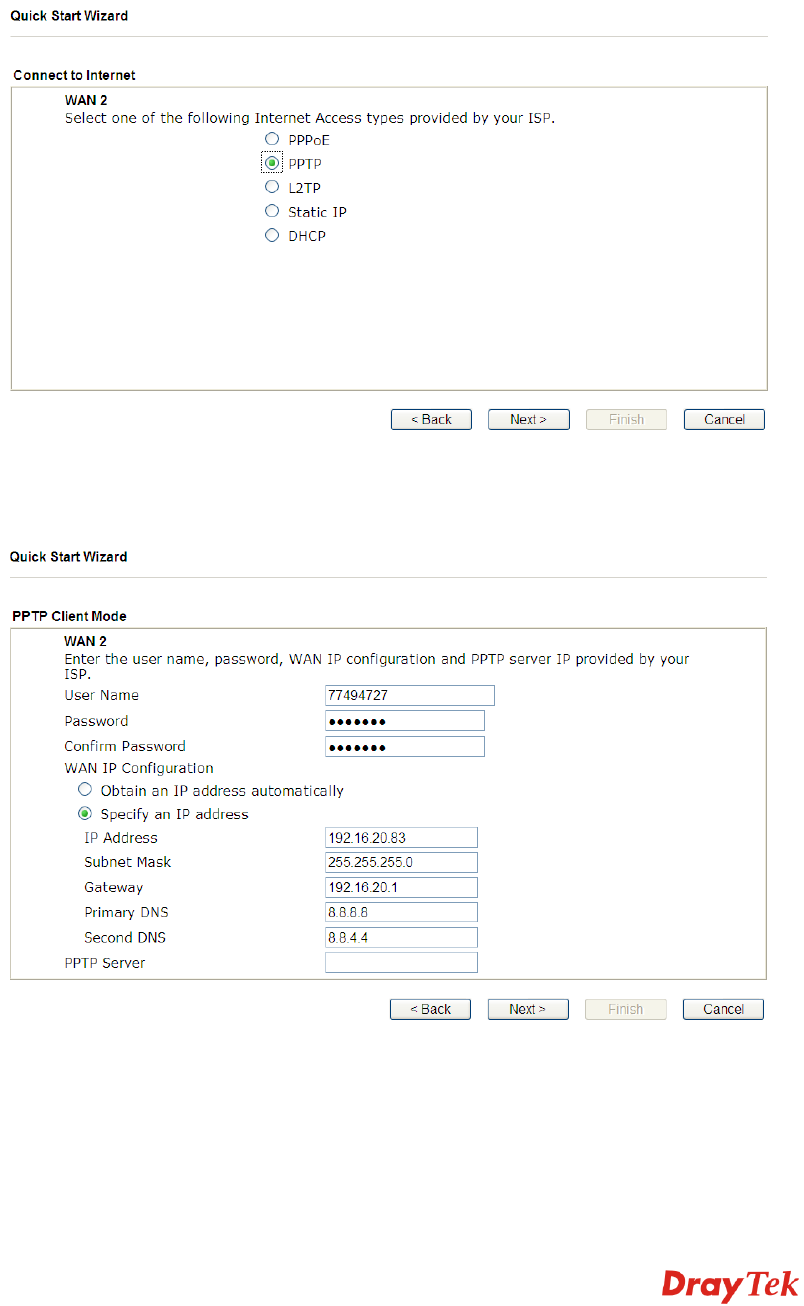Click the Confirm Password field
This screenshot has height=1306, width=804.
point(405,747)
